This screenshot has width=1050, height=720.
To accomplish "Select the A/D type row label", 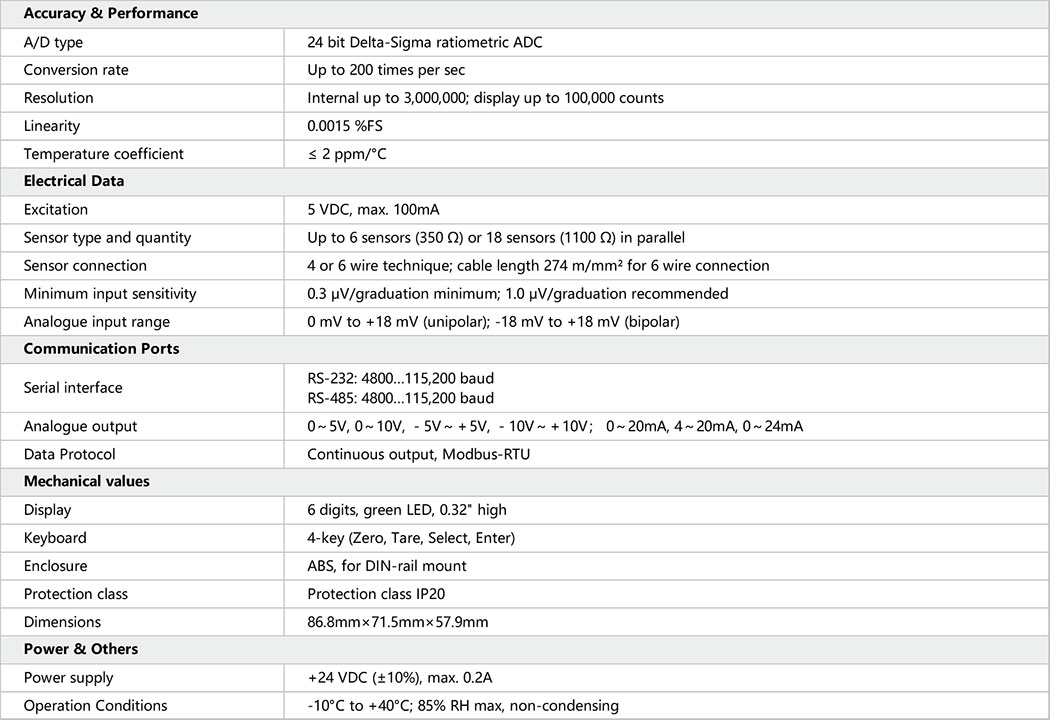I will pos(53,42).
